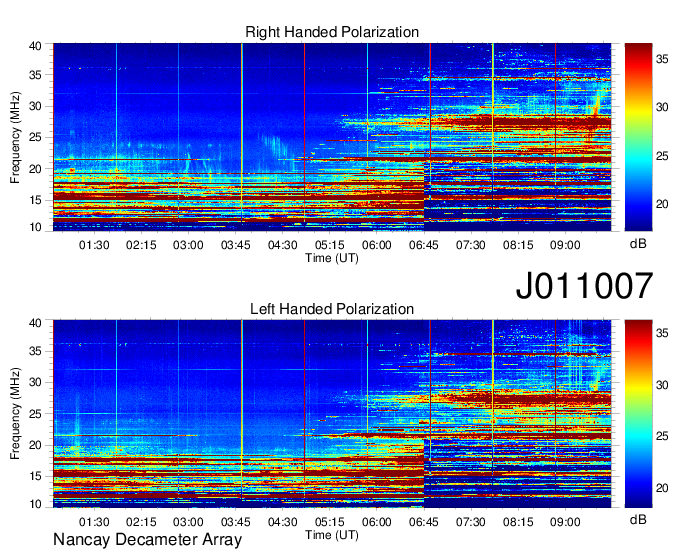Click the 35 MHz tick on the right-handed plot

tap(35, 75)
